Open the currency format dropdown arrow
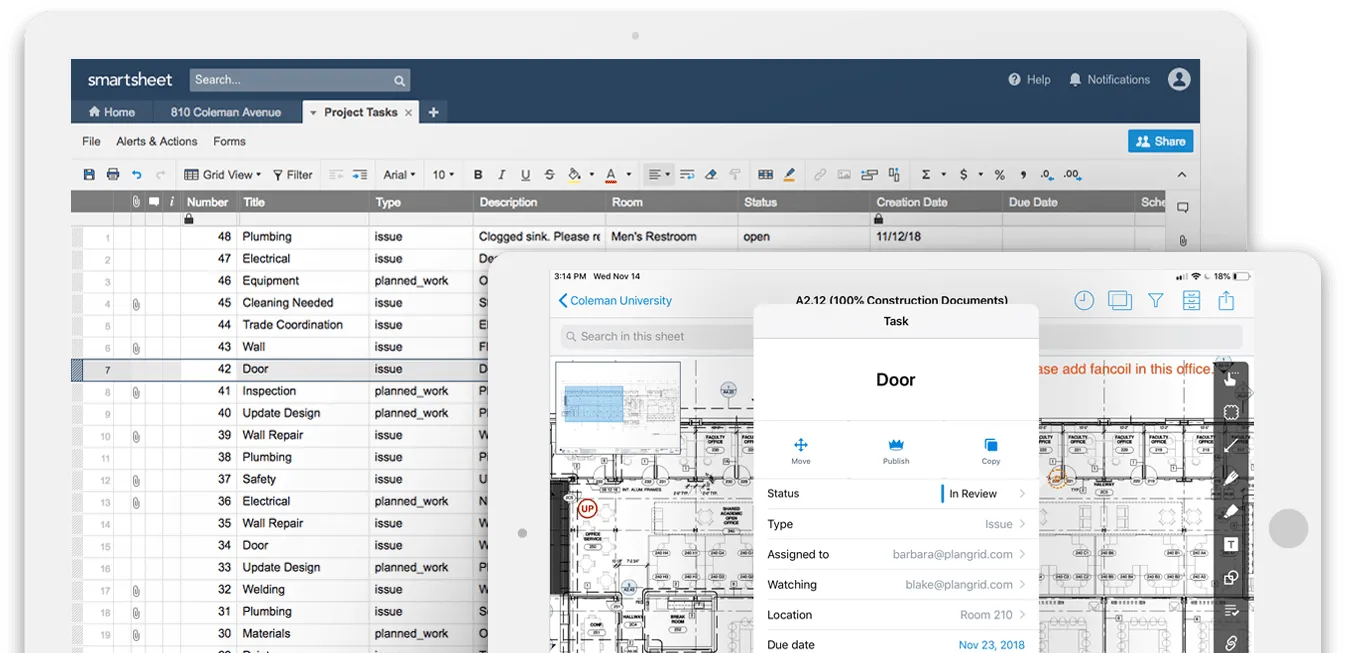 980,174
